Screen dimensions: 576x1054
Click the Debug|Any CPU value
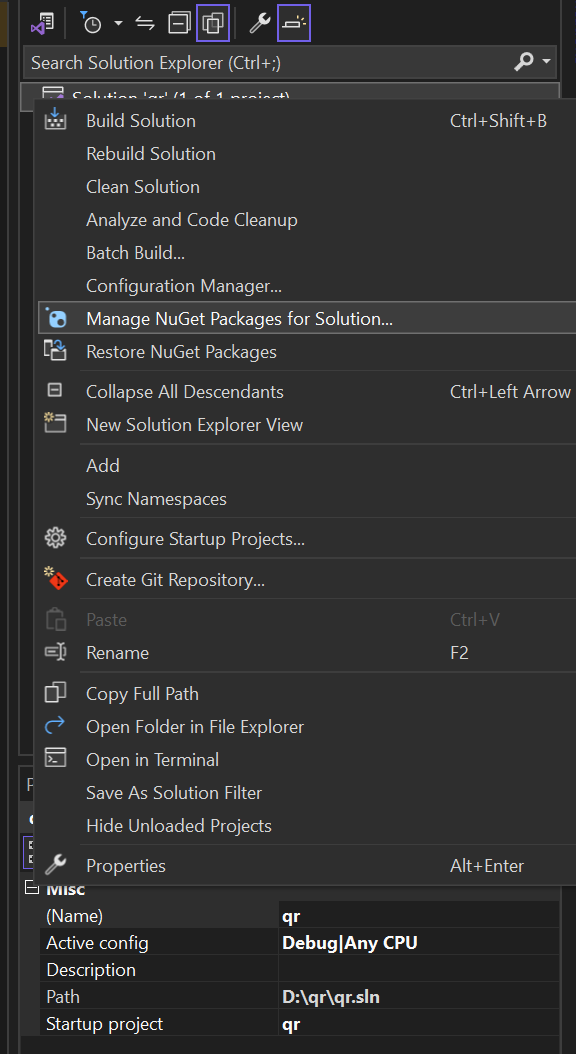(349, 942)
